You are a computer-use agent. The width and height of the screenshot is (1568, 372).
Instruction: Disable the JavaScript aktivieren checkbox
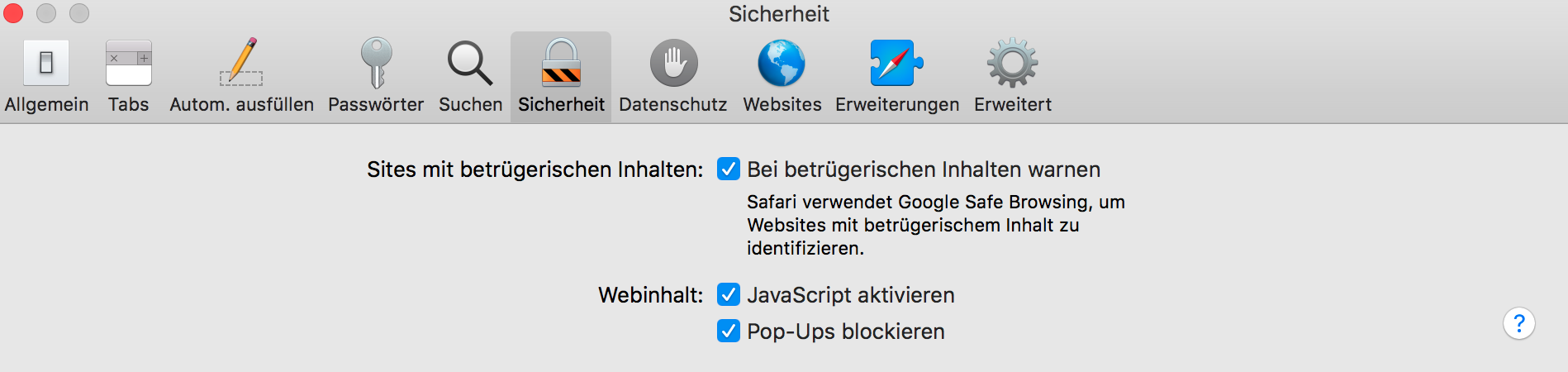tap(729, 295)
